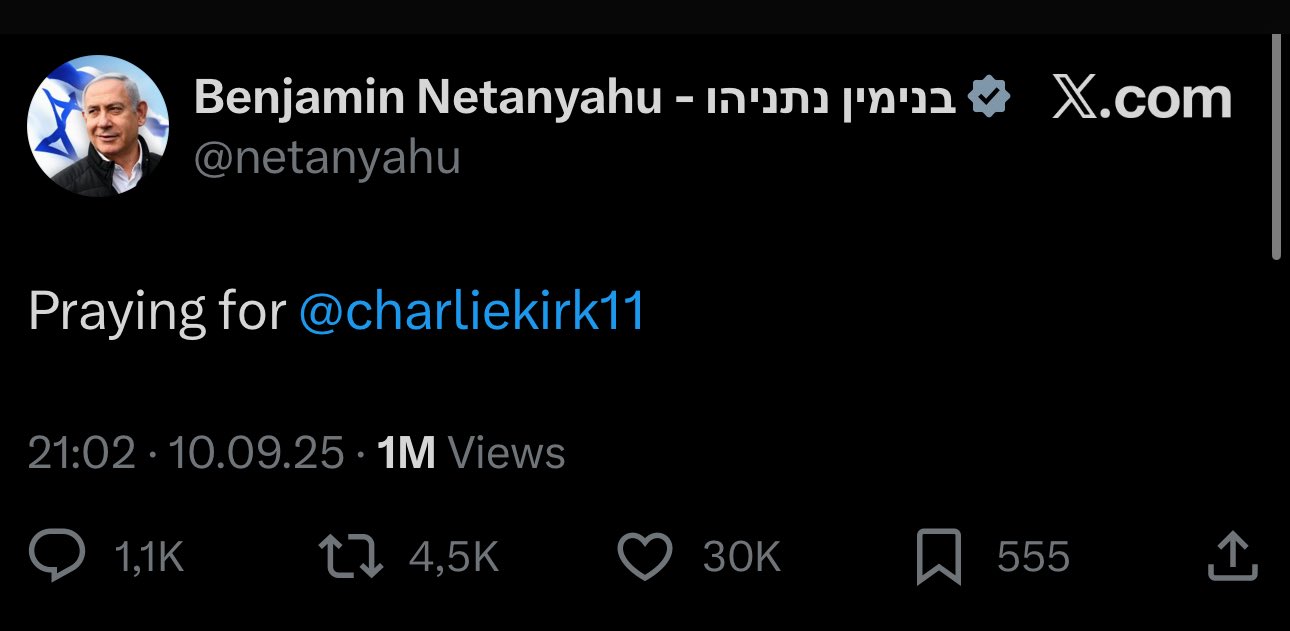Click the "Praying for" post text
This screenshot has height=631, width=1290.
pos(157,313)
